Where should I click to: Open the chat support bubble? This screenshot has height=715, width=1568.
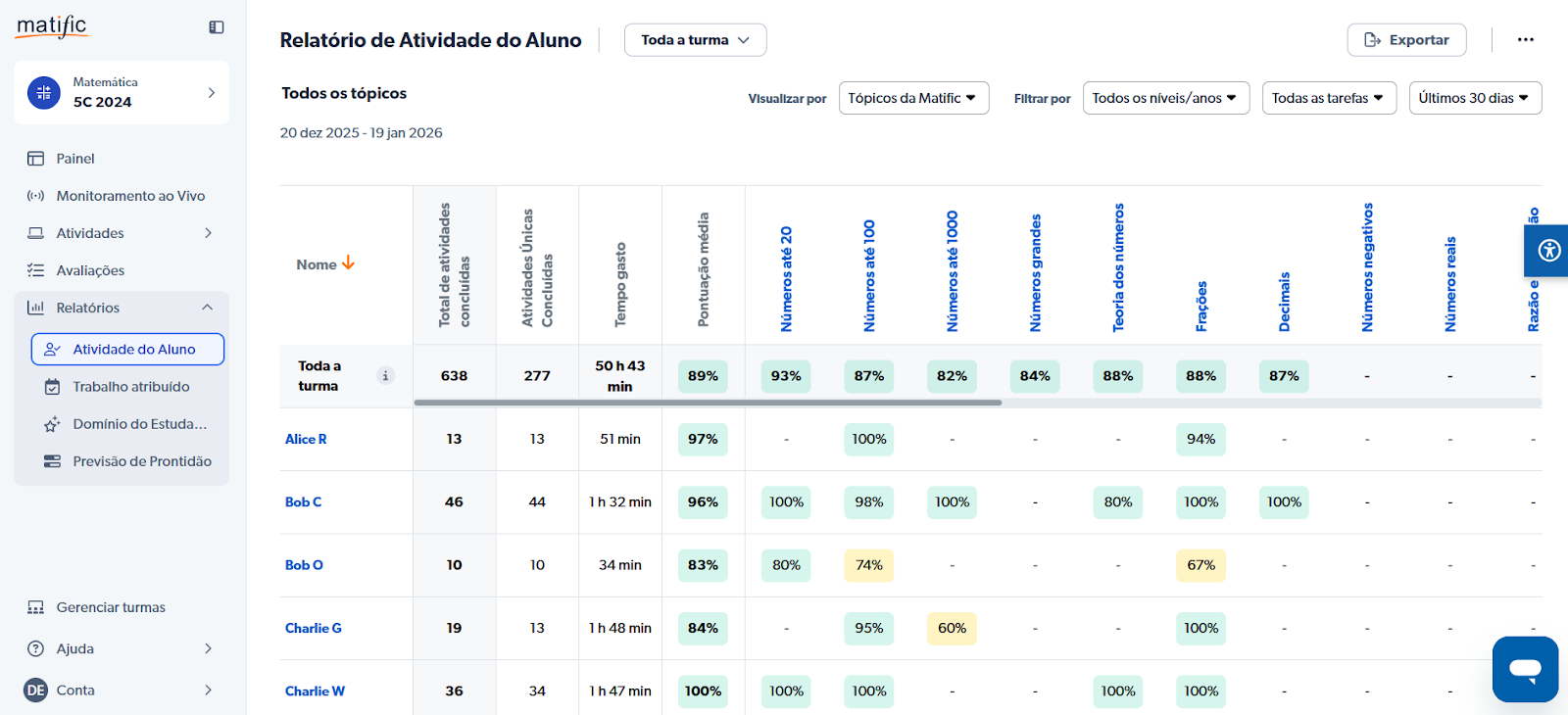(x=1525, y=669)
